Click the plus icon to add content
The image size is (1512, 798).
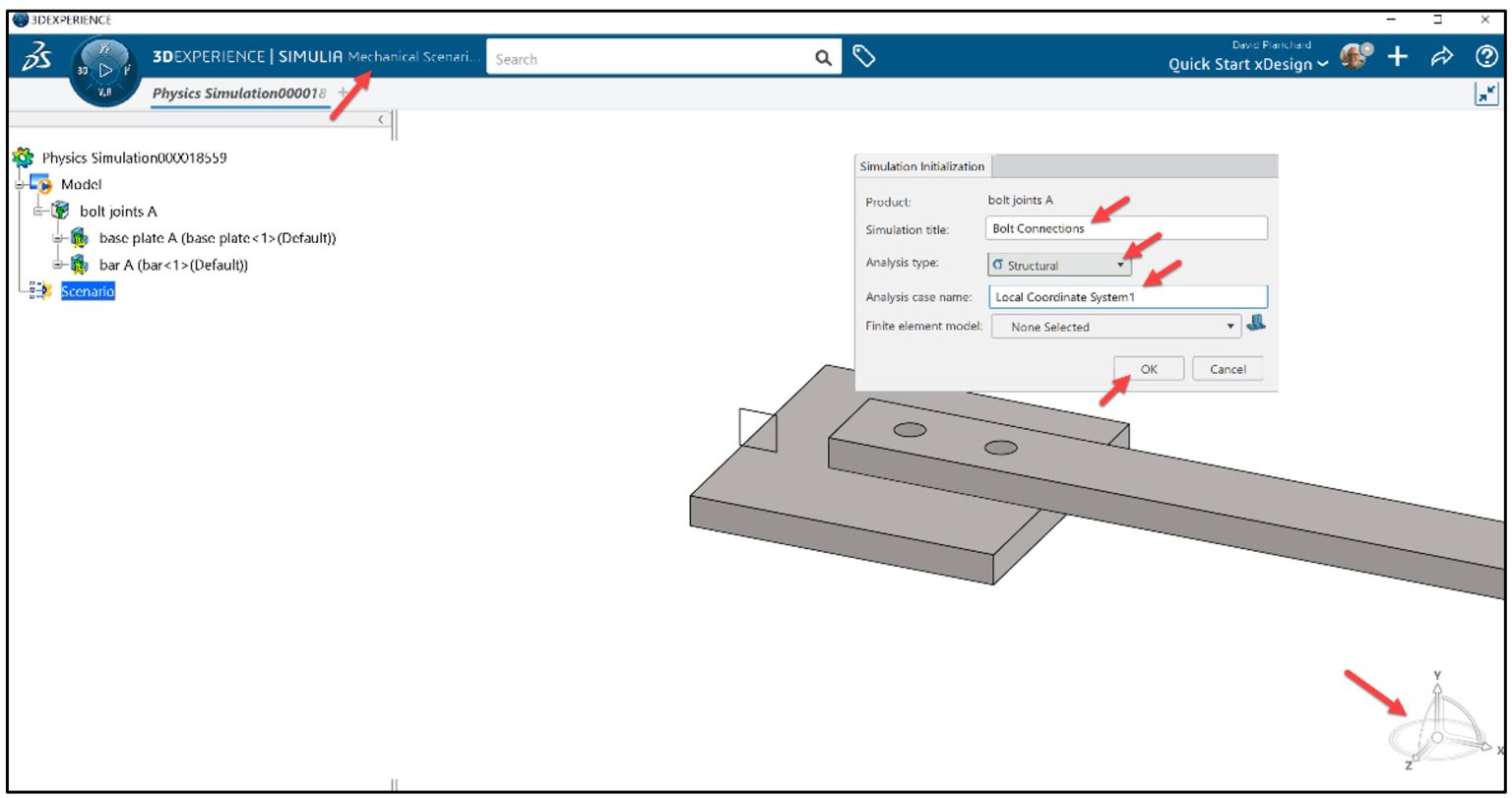click(x=1398, y=56)
